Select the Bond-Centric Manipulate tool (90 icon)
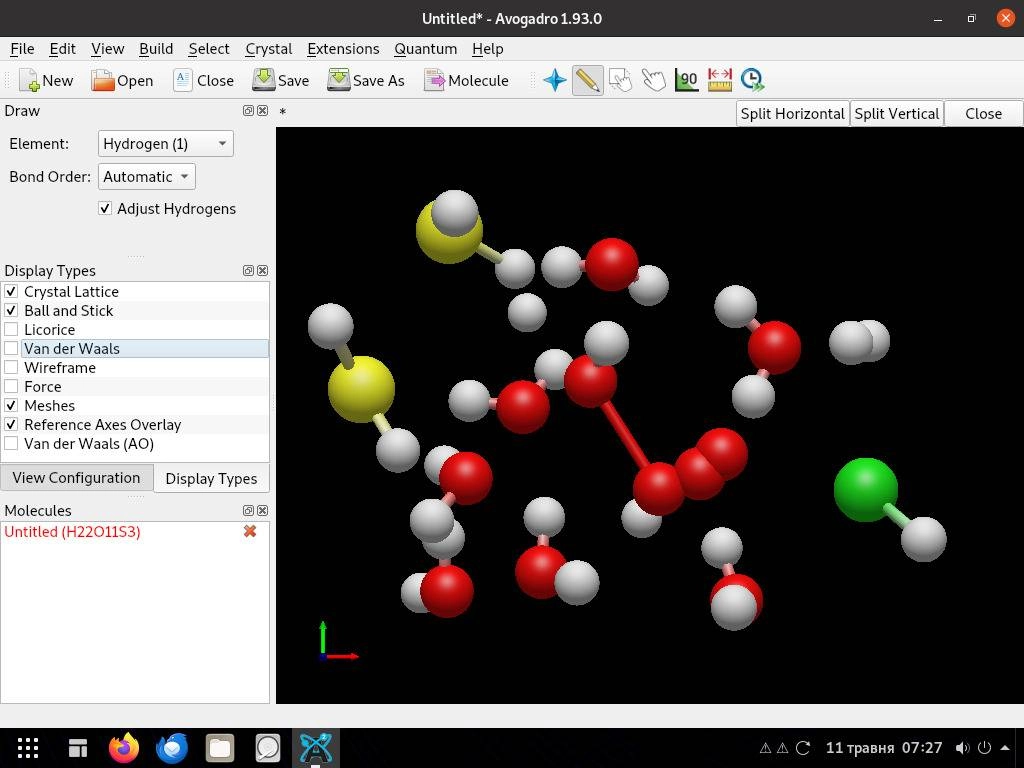The height and width of the screenshot is (768, 1024). (x=686, y=80)
